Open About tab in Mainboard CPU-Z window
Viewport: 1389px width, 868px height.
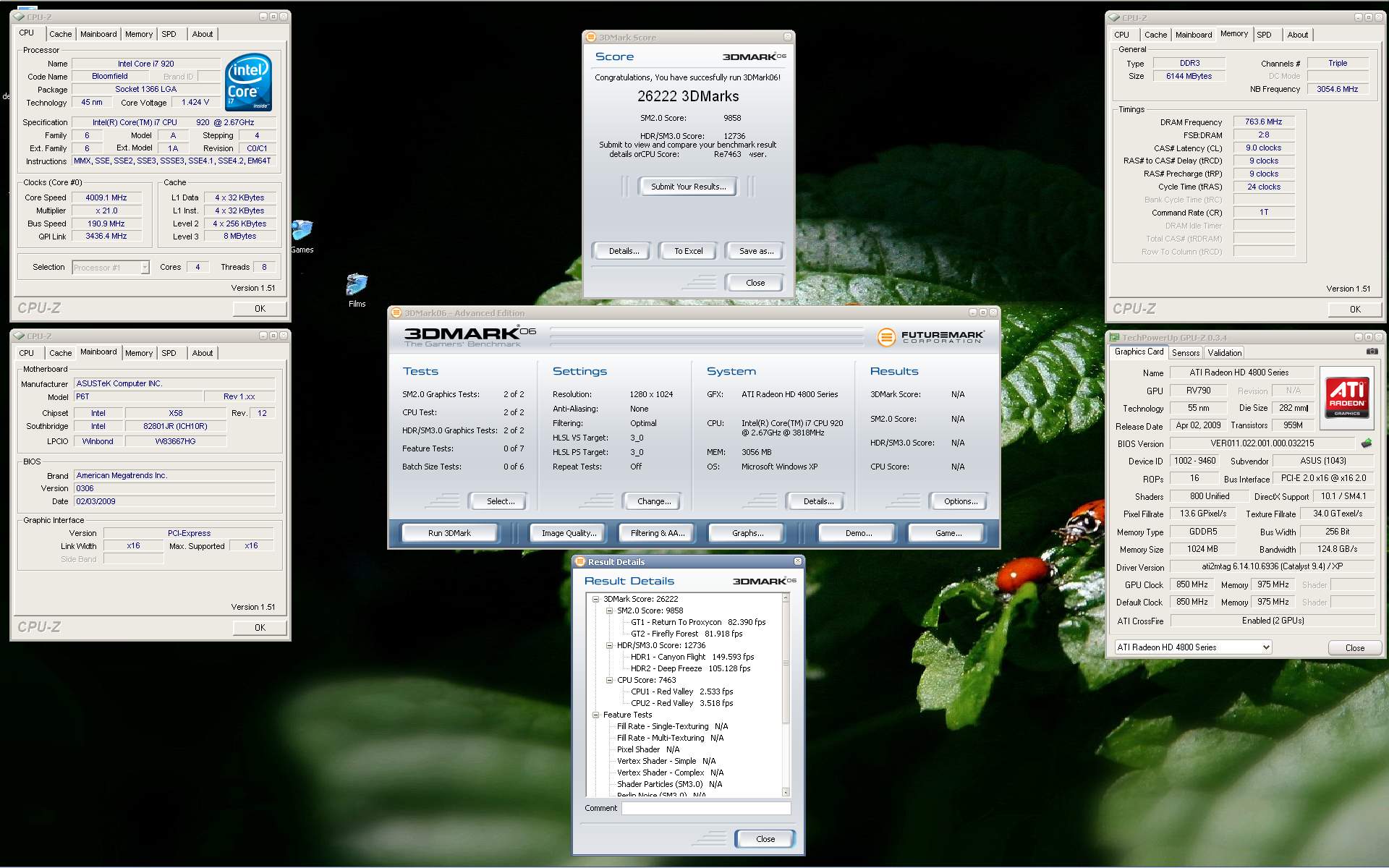click(x=203, y=353)
